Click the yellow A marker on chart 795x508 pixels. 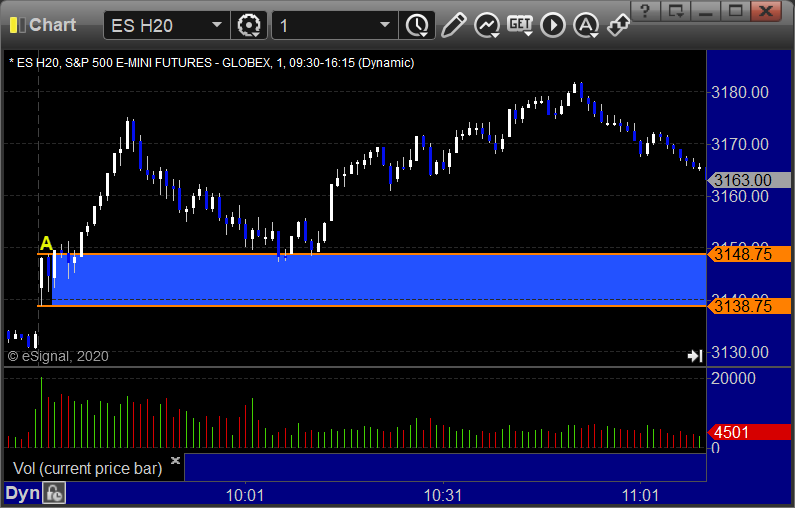tap(46, 243)
